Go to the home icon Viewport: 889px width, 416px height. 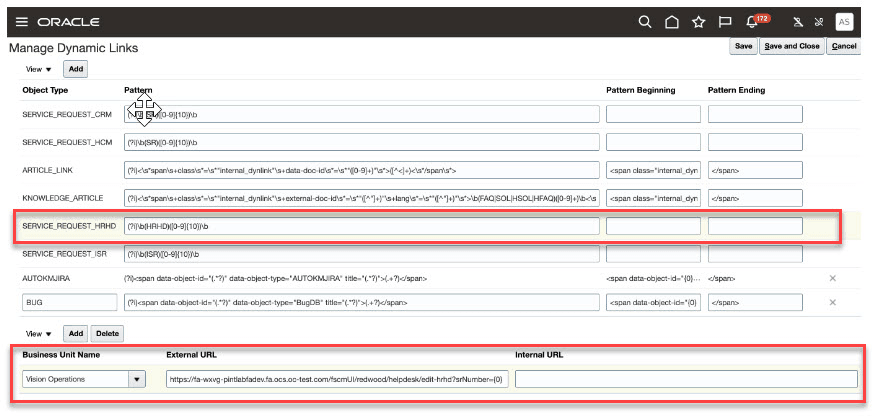point(672,22)
